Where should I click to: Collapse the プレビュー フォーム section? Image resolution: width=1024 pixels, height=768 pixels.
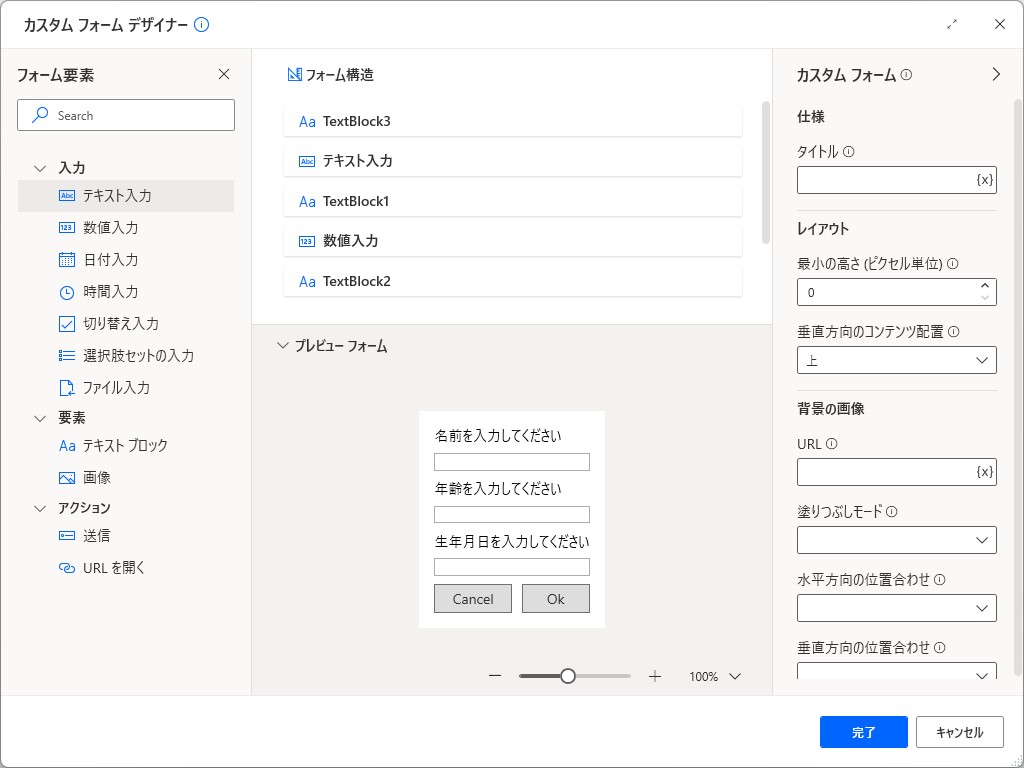pyautogui.click(x=283, y=345)
